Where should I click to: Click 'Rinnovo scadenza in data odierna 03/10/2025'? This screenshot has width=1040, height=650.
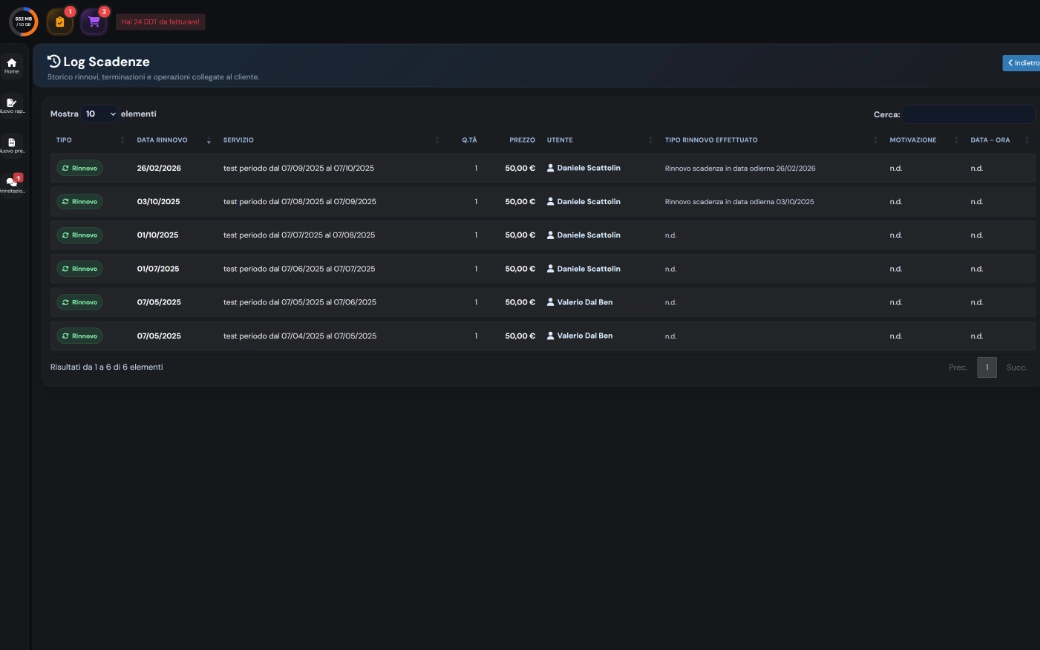coord(740,202)
